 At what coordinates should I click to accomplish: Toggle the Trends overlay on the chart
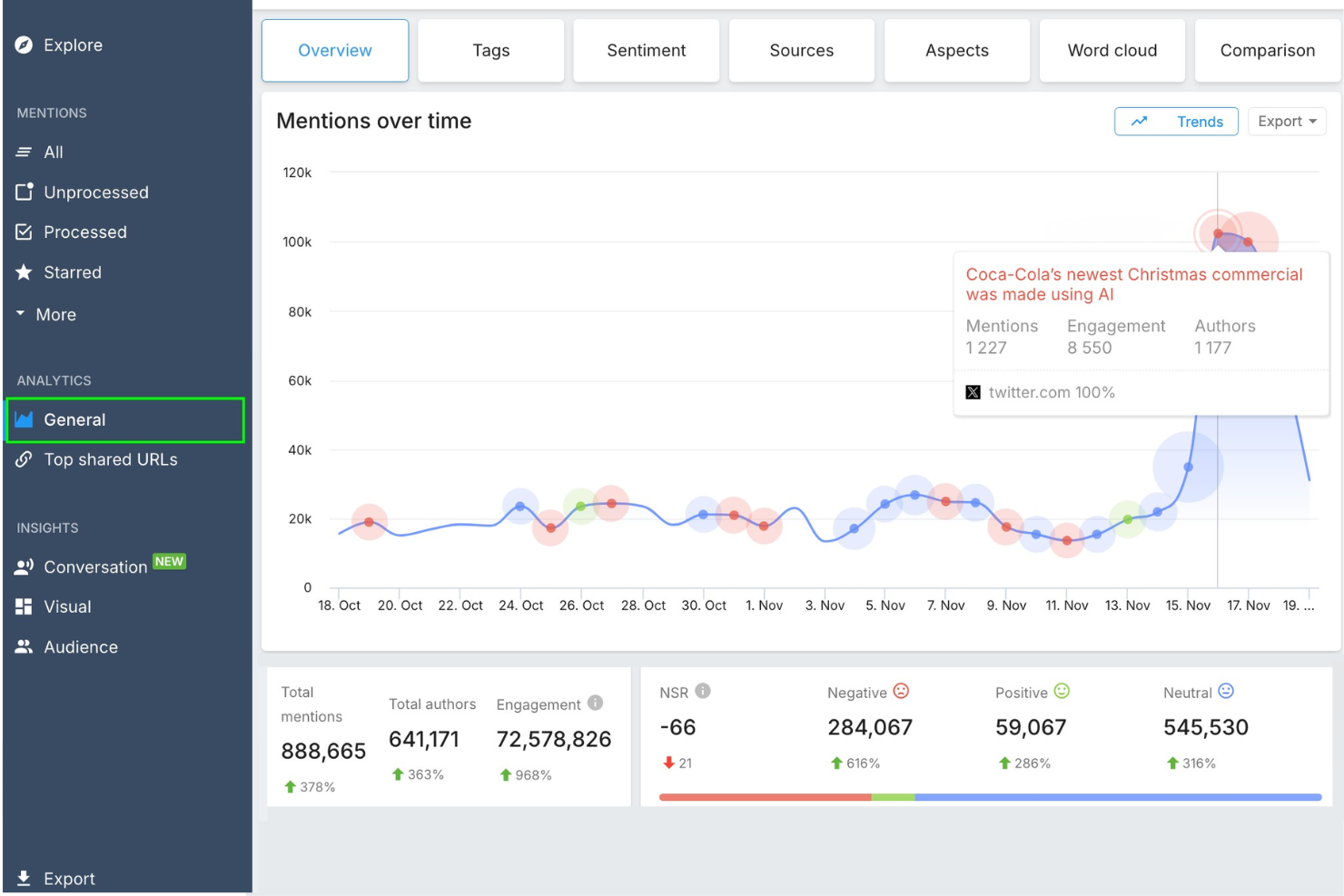1176,121
